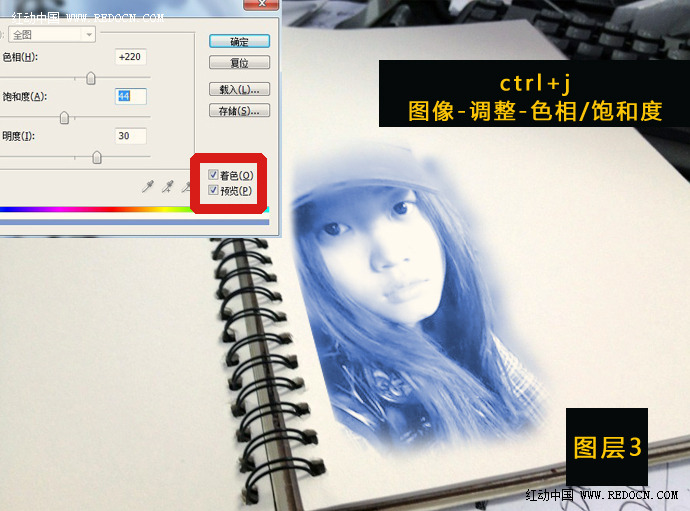Click the 复位 (Reset) button
Screen dimensions: 690x511
click(239, 62)
